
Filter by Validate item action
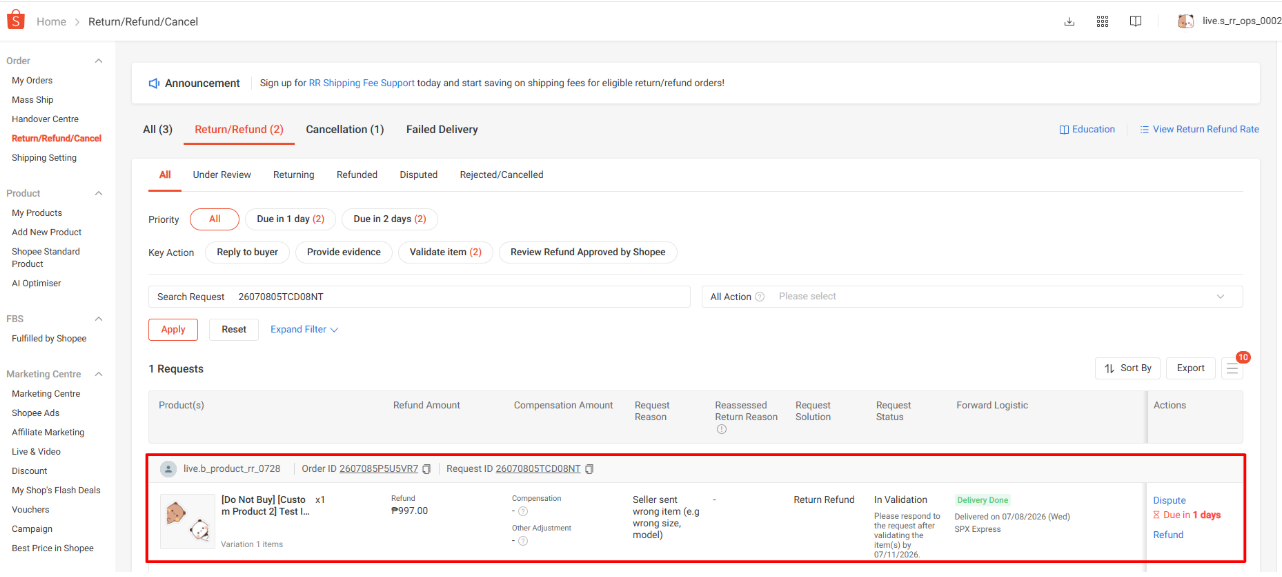coord(445,252)
